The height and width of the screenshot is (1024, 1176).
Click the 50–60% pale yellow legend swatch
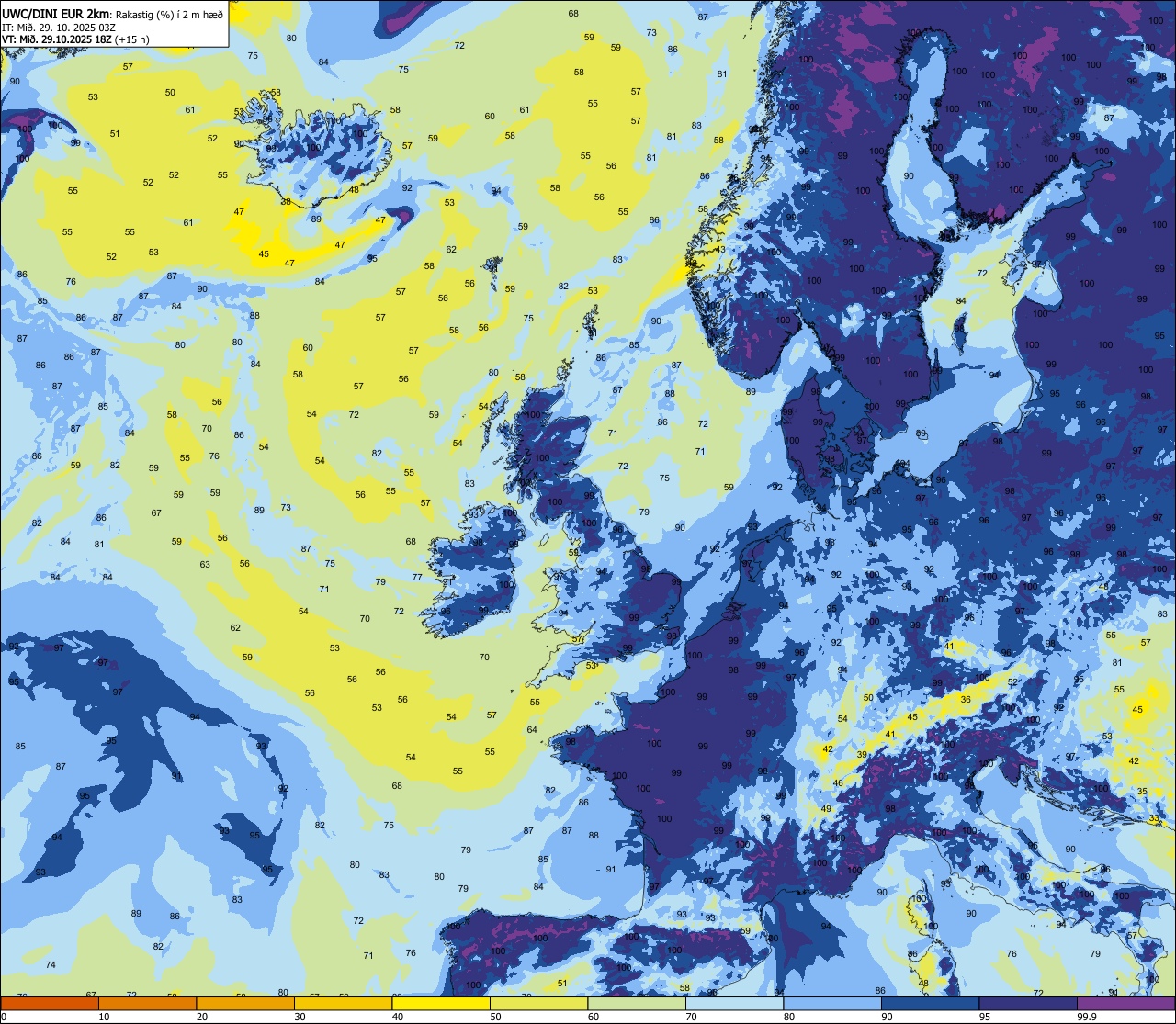[x=538, y=1003]
